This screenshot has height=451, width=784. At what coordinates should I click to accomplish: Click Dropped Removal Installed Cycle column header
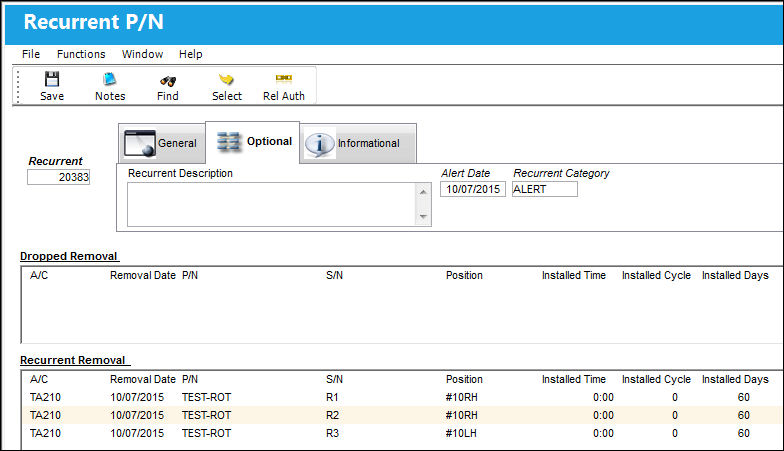656,276
